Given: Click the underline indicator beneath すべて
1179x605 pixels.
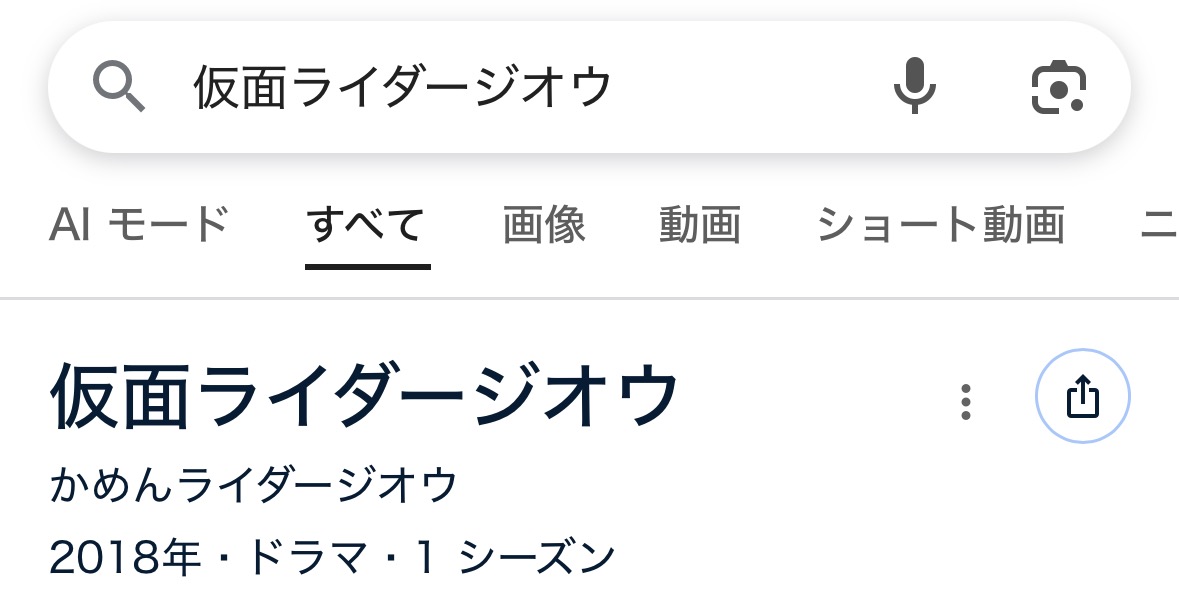Looking at the screenshot, I should tap(367, 267).
